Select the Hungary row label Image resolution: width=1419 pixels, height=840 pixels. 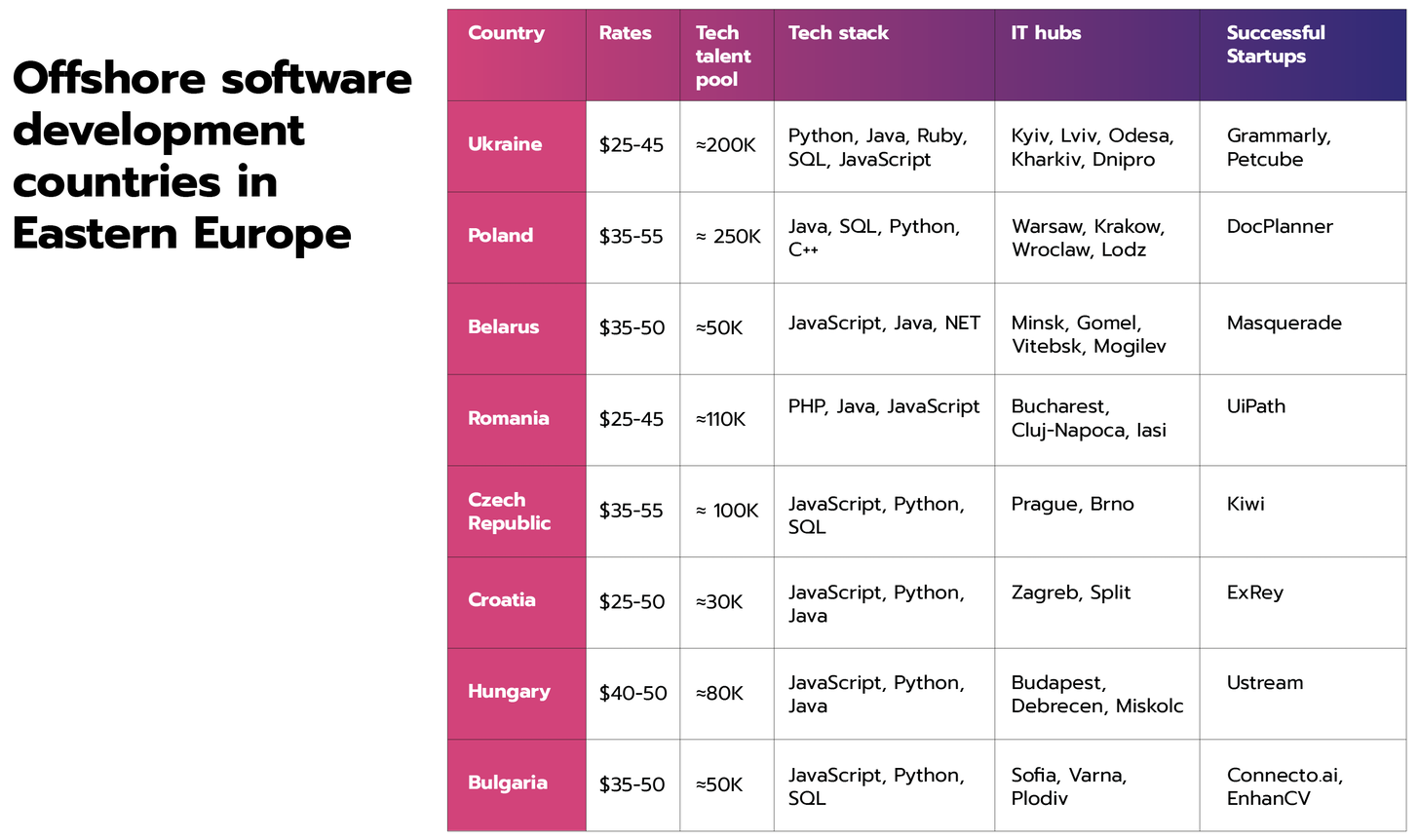coord(509,692)
